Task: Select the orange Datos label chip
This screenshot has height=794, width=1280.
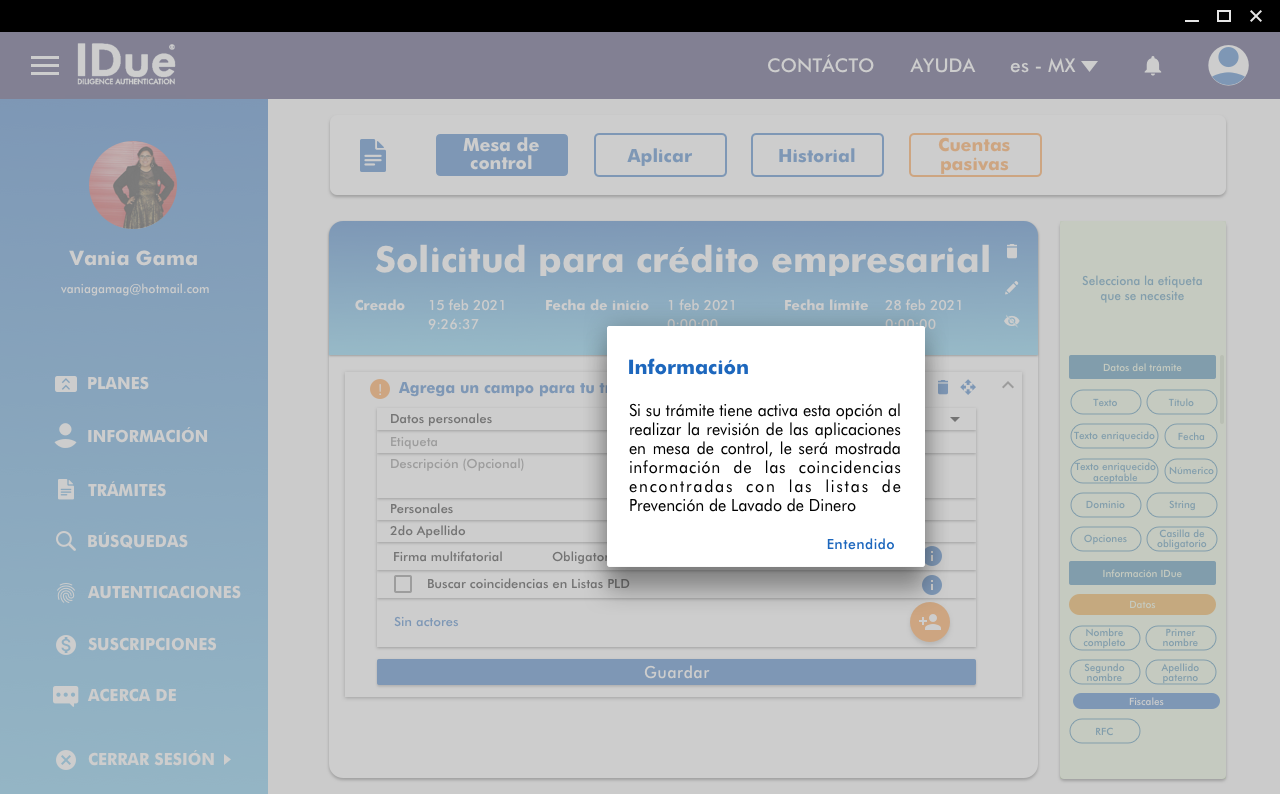Action: [1142, 605]
